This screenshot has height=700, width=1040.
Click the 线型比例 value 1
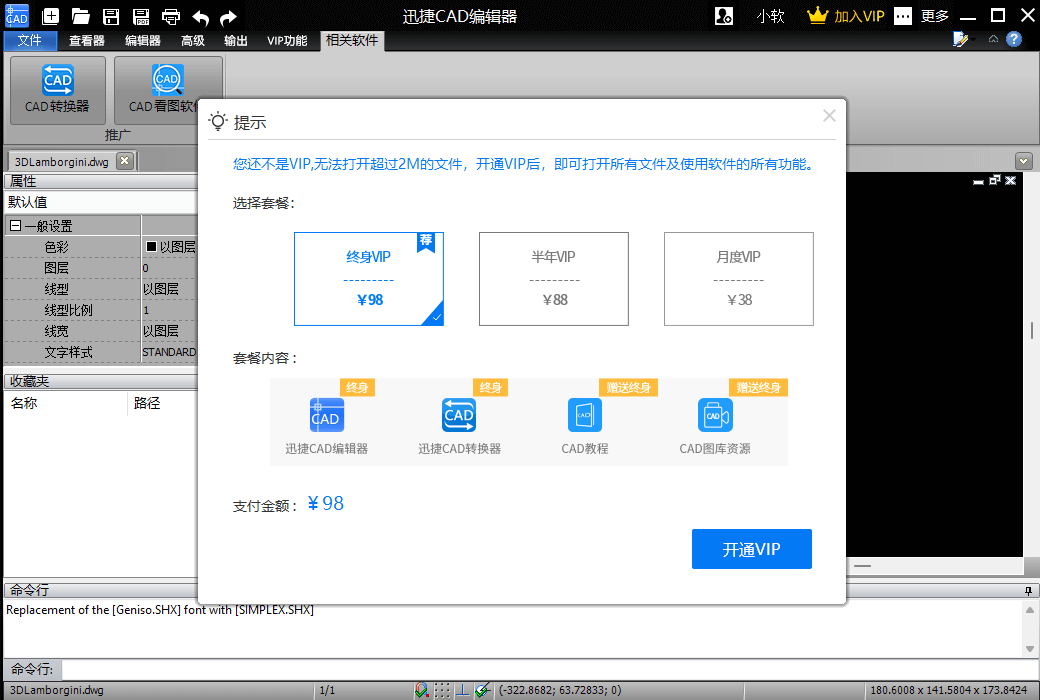pyautogui.click(x=169, y=311)
